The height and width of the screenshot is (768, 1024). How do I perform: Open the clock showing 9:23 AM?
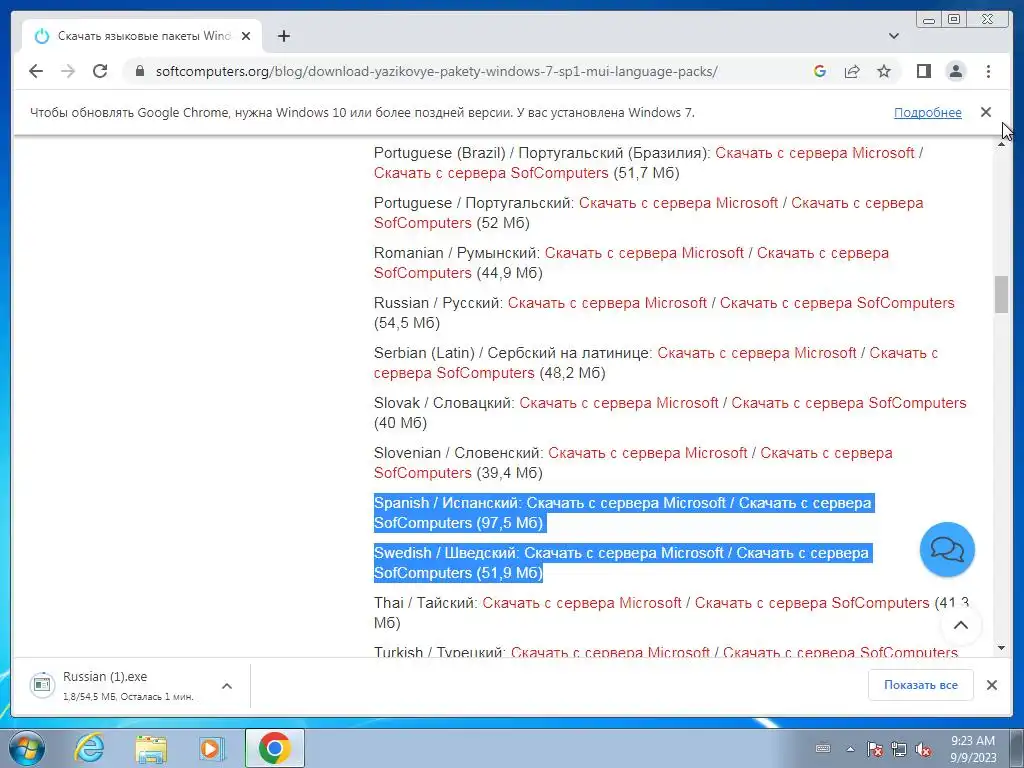pyautogui.click(x=973, y=749)
